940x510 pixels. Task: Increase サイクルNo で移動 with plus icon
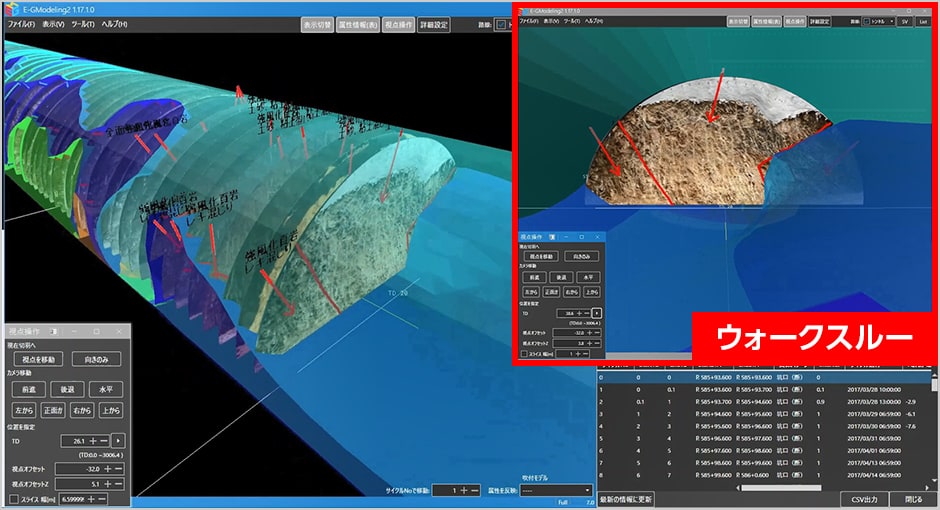[x=463, y=491]
